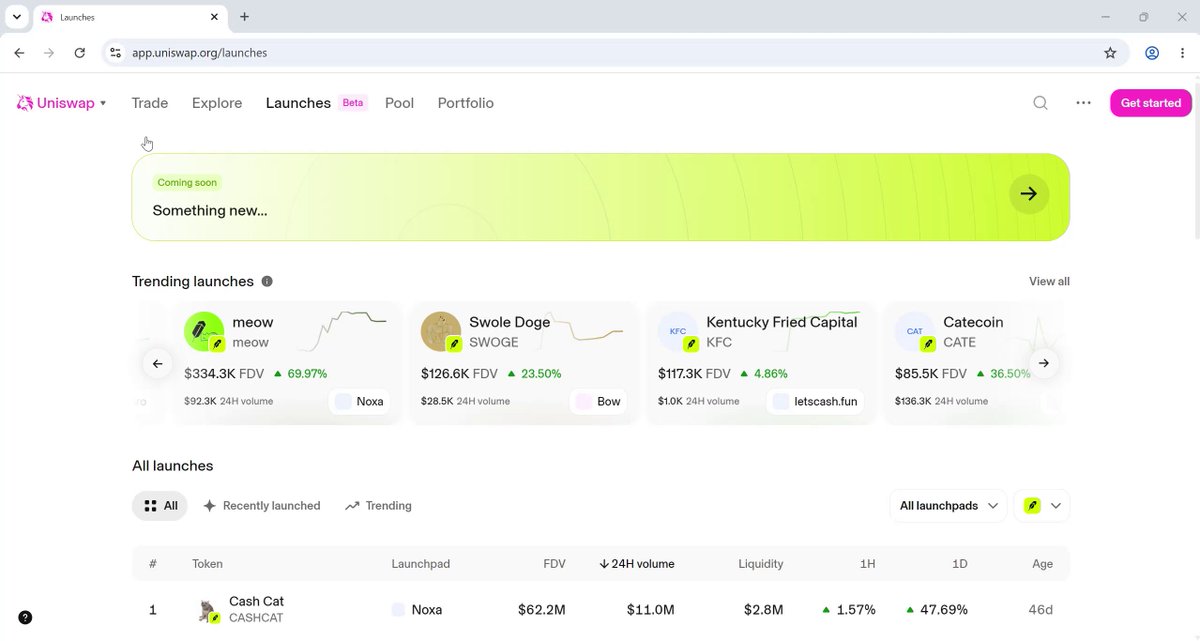Click the address bar URL
This screenshot has height=641, width=1200.
(x=200, y=53)
